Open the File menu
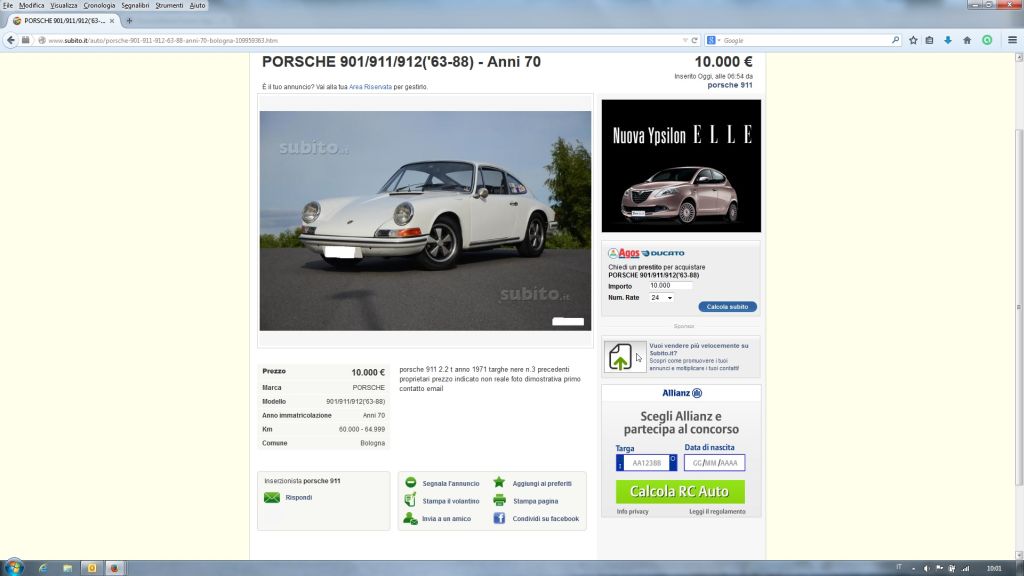The height and width of the screenshot is (576, 1024). (8, 5)
